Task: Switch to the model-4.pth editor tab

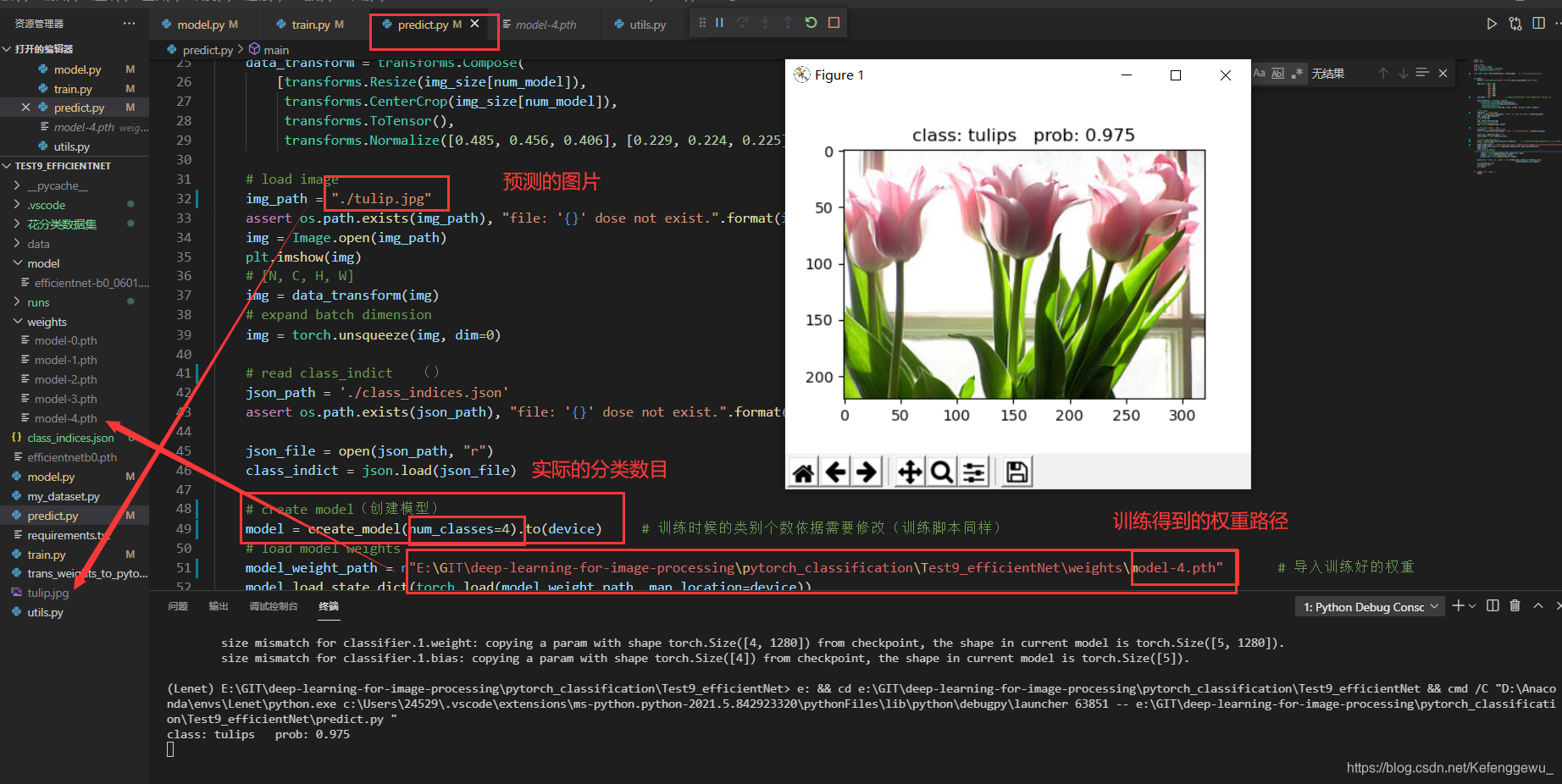Action: pos(546,25)
